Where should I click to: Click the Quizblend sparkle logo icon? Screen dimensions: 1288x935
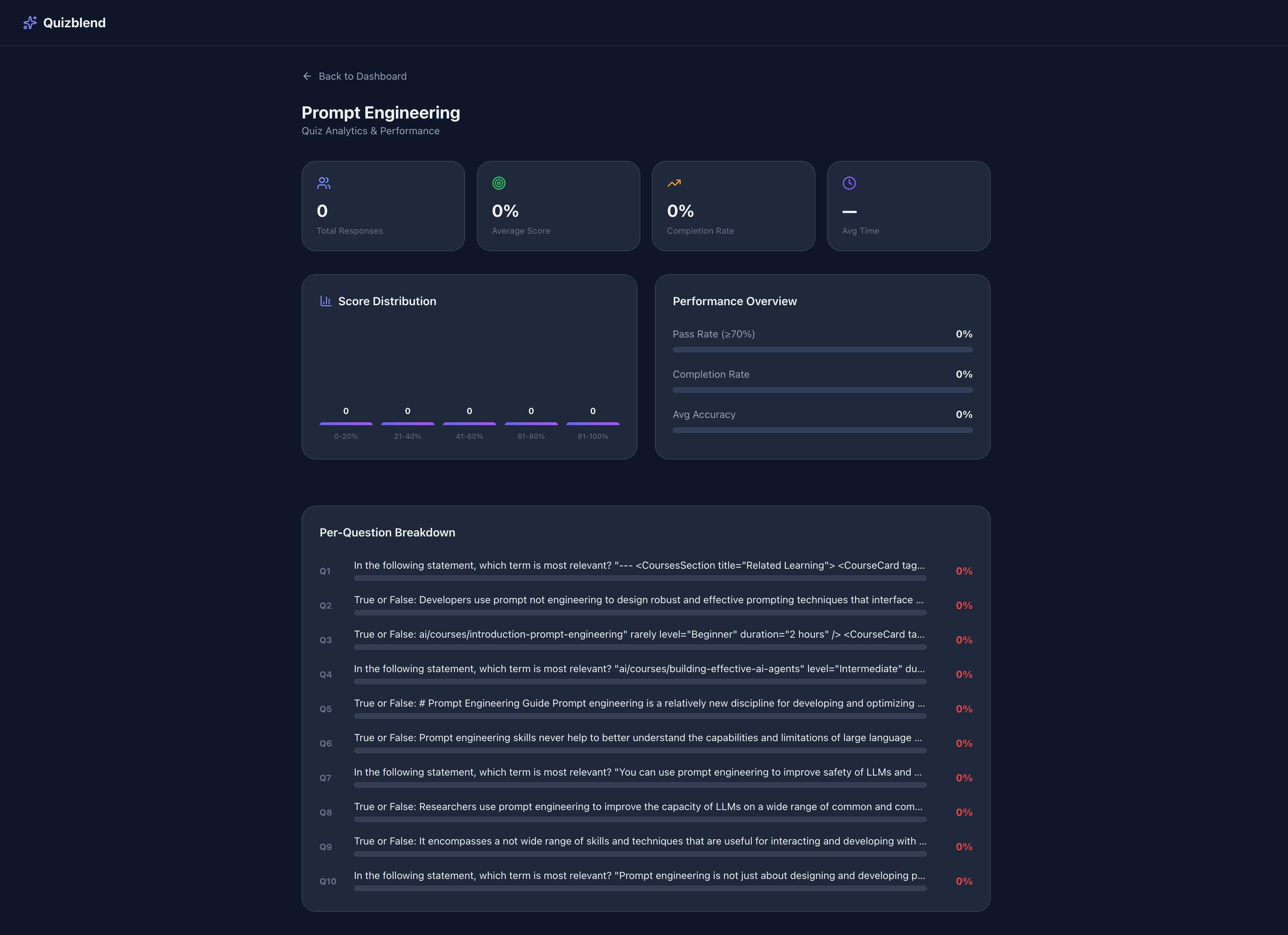pos(29,23)
